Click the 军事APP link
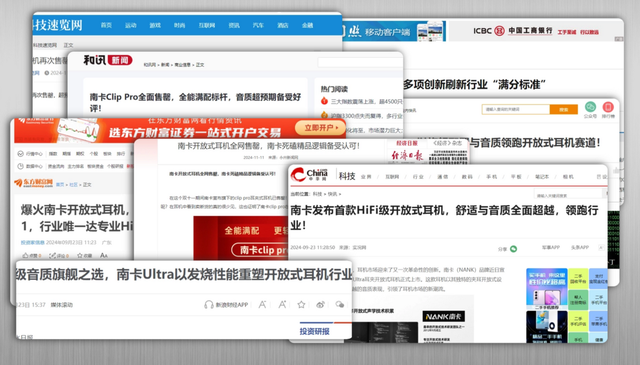The height and width of the screenshot is (365, 640). (x=551, y=247)
